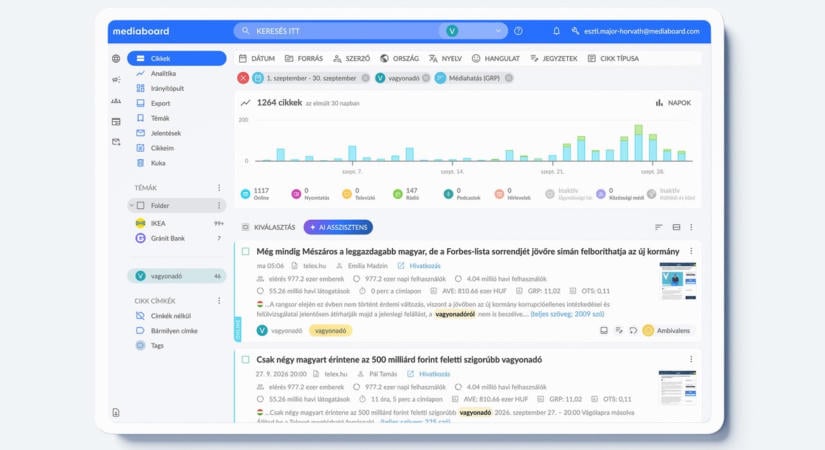Open the ORSZÁG filter dropdown
This screenshot has height=450, width=825.
pos(399,58)
